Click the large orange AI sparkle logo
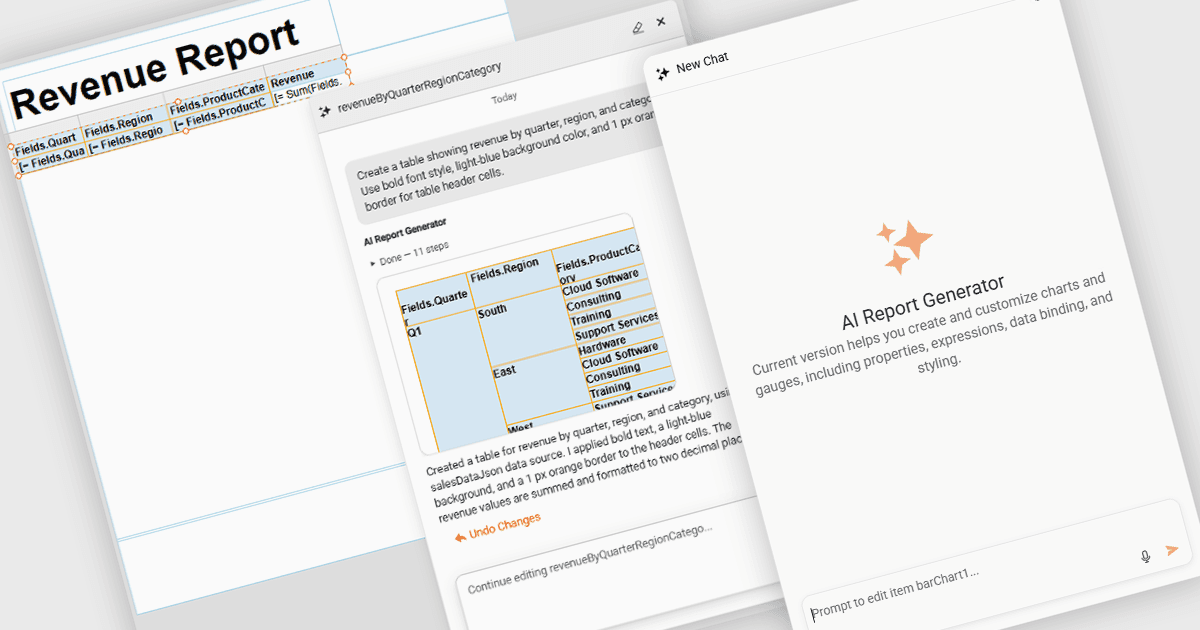Viewport: 1200px width, 630px height. click(x=904, y=245)
